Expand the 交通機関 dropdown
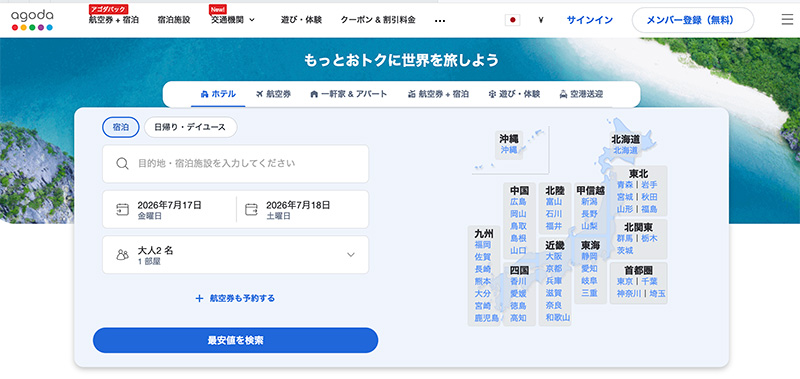Viewport: 800px width, 379px height. [x=233, y=20]
